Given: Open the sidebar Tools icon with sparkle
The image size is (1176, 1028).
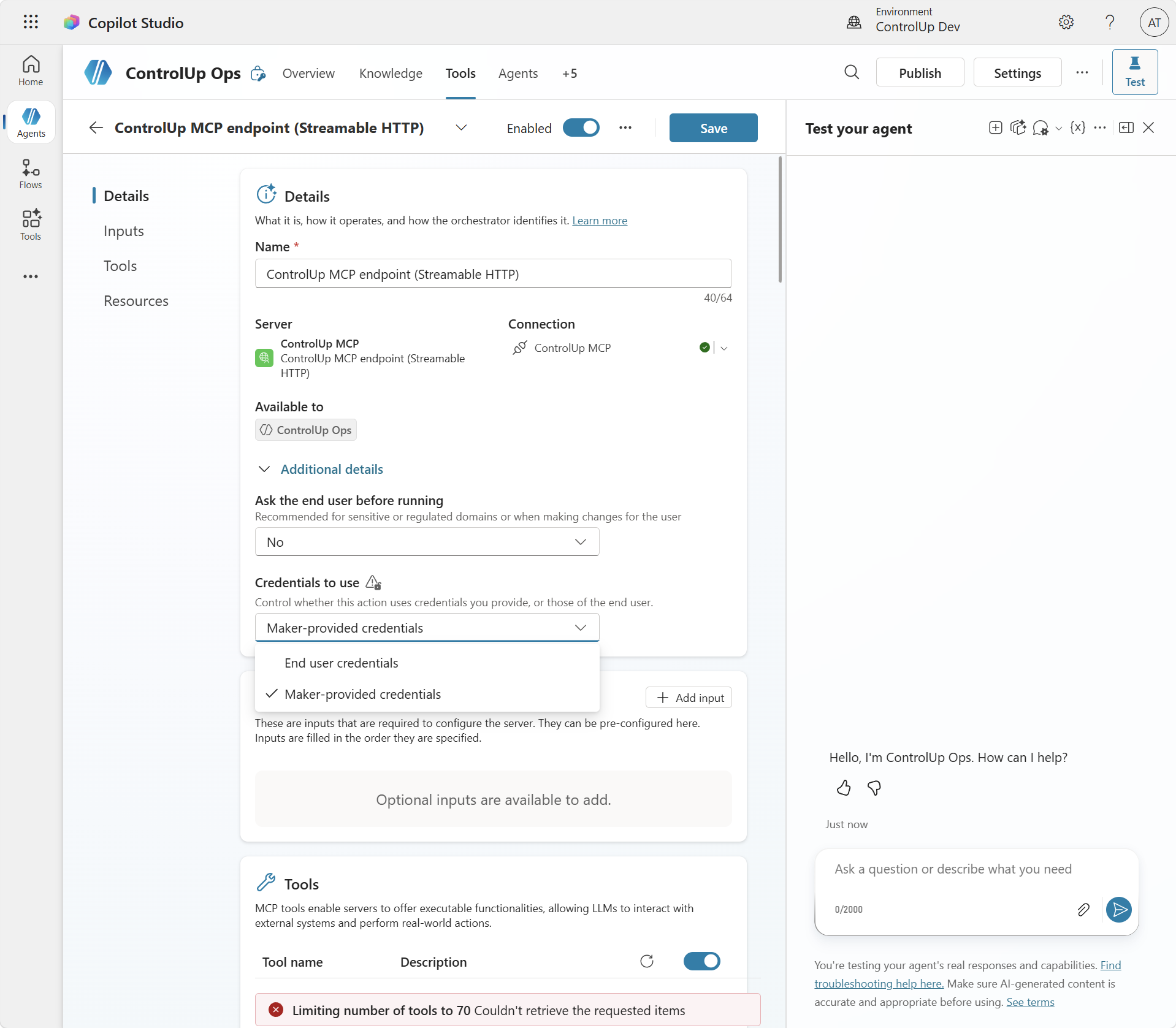Looking at the screenshot, I should click(x=31, y=225).
